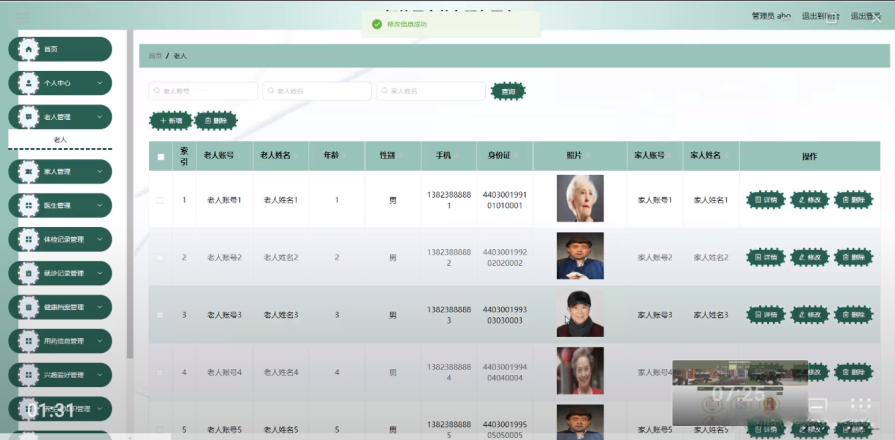Viewport: 895px width, 440px height.
Task: Sort table by 老人账号 column arrows
Action: pyautogui.click(x=239, y=155)
